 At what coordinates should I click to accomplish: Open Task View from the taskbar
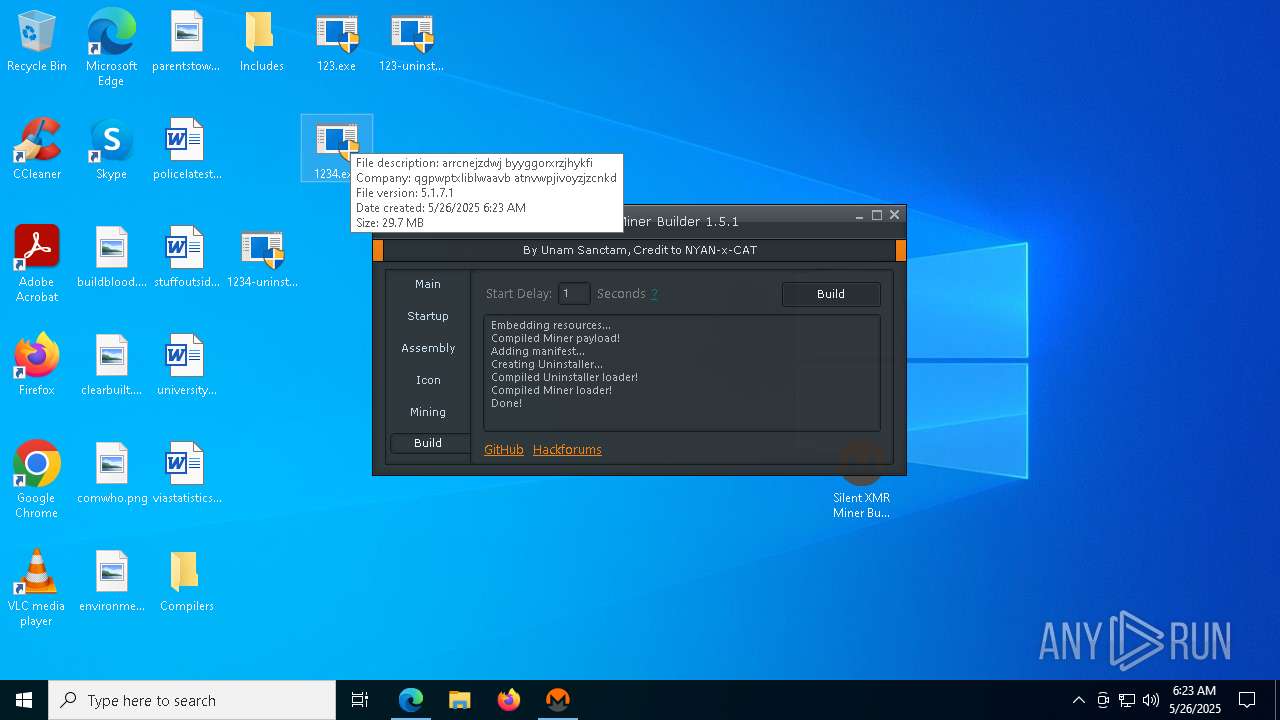[x=360, y=700]
